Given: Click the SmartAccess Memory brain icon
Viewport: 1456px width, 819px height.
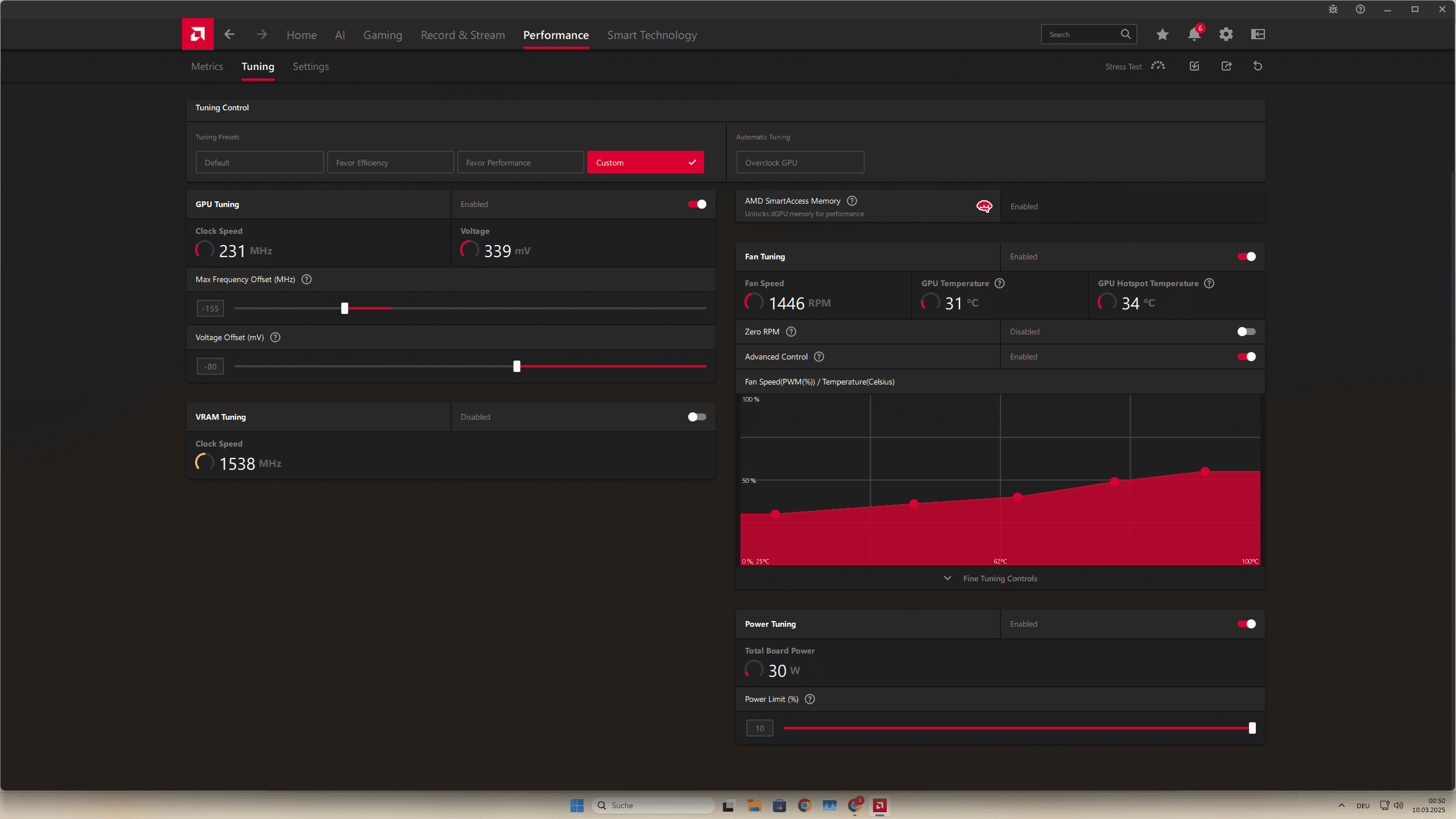Looking at the screenshot, I should pyautogui.click(x=984, y=206).
